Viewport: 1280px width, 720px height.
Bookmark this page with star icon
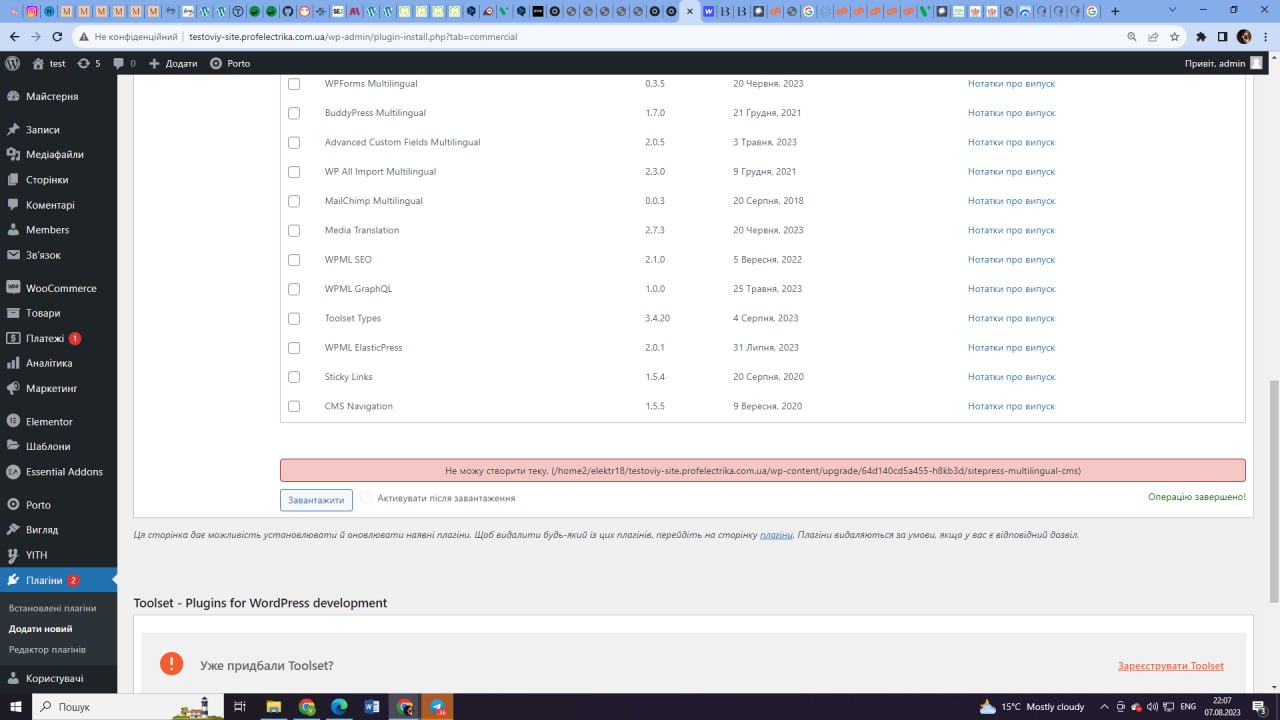click(x=1174, y=36)
